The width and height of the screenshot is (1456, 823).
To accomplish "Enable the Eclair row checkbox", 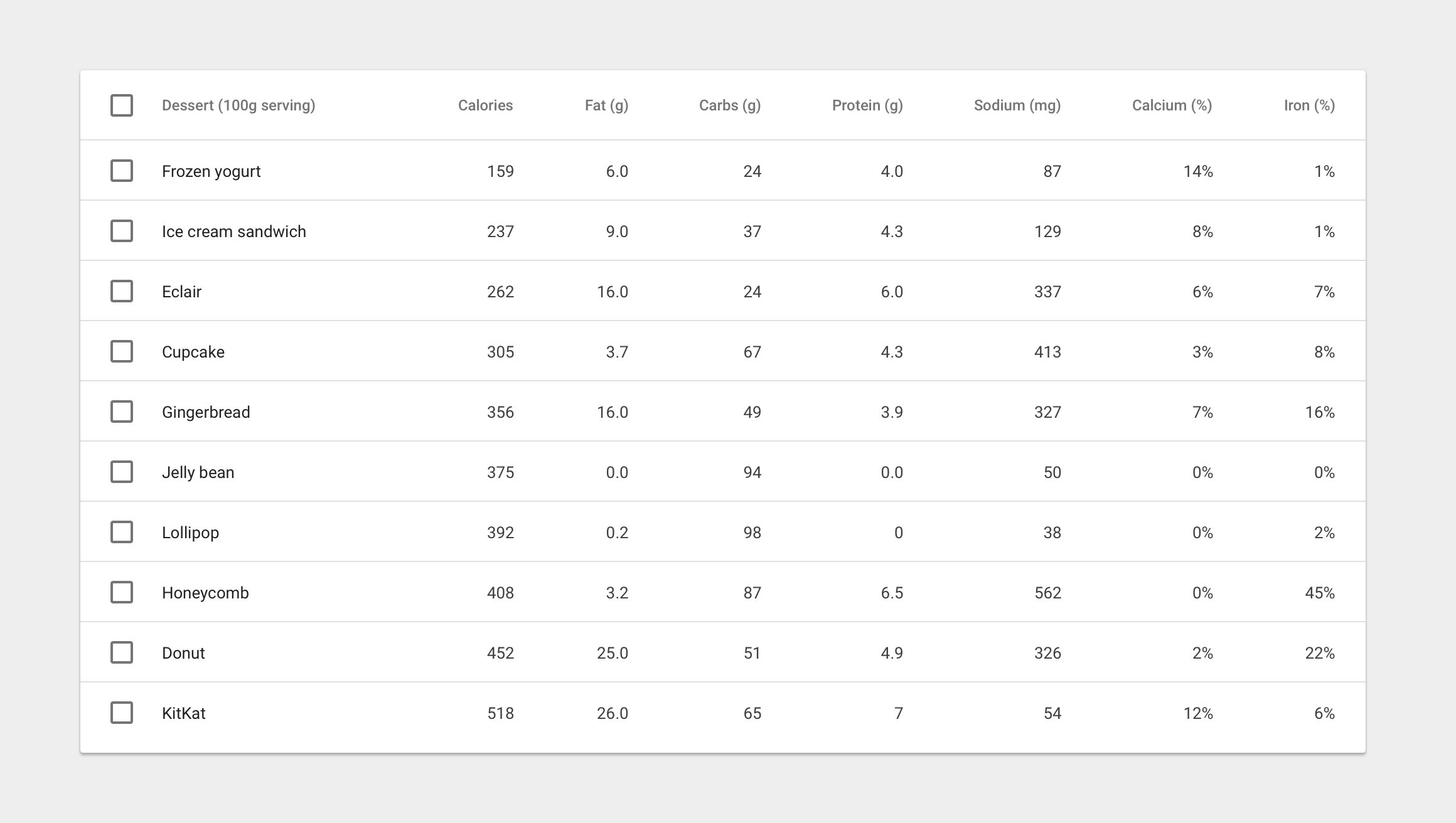I will (122, 290).
